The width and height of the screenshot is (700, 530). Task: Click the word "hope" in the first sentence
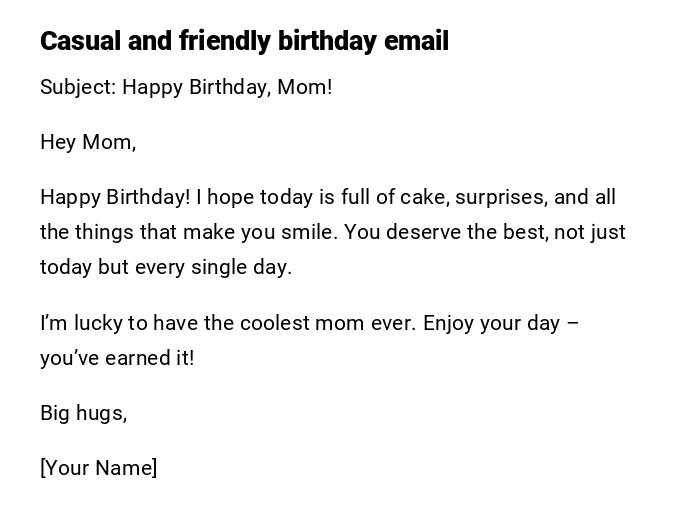click(x=233, y=197)
